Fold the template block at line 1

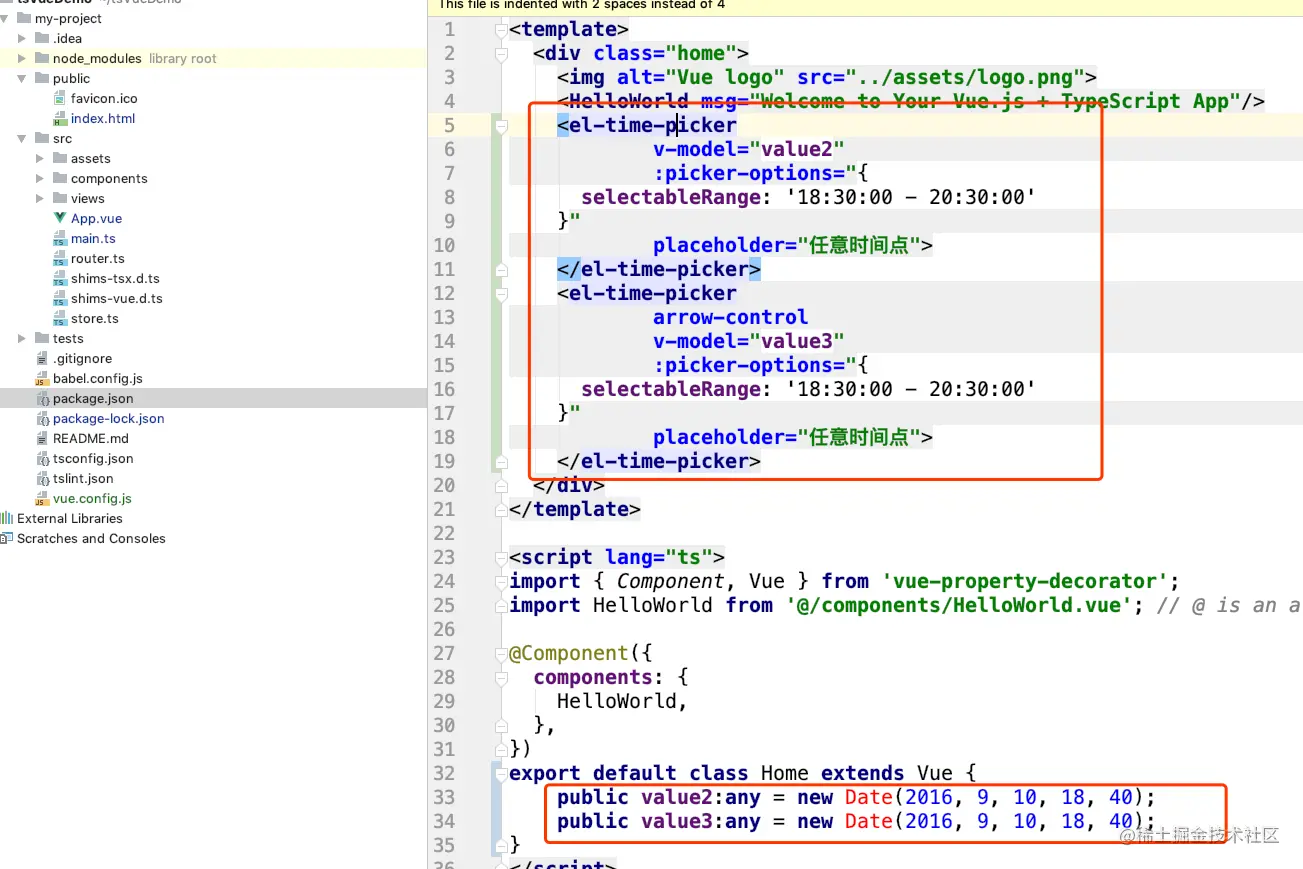tap(501, 30)
